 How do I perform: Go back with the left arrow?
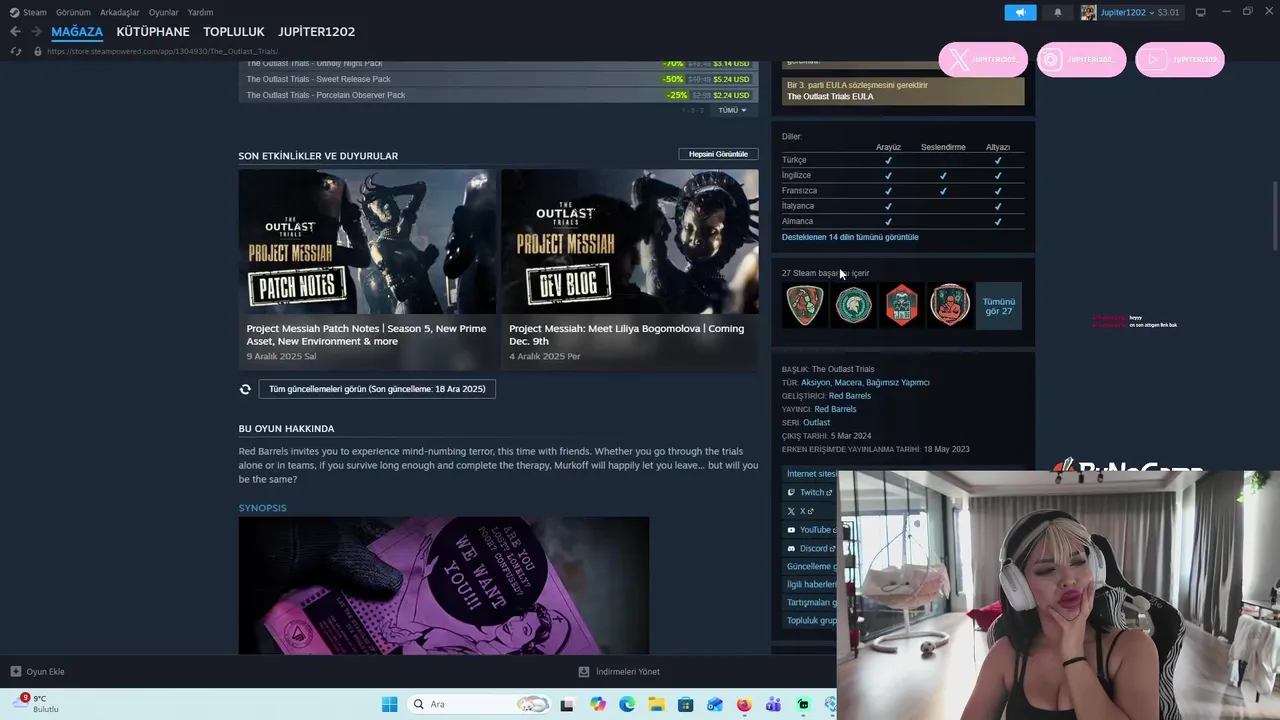15,32
